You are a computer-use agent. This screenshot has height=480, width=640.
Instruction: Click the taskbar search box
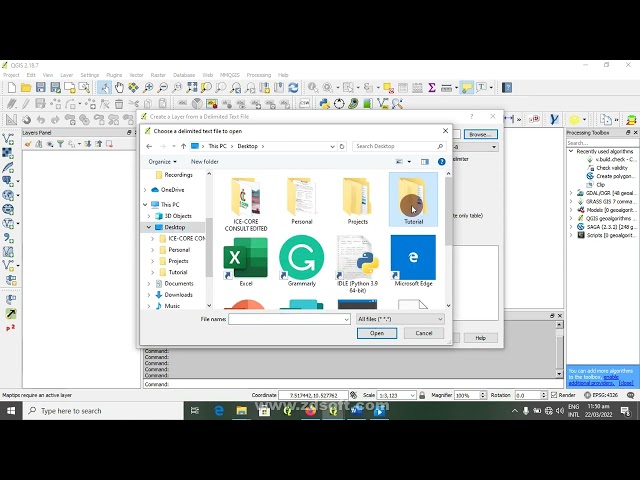click(103, 411)
